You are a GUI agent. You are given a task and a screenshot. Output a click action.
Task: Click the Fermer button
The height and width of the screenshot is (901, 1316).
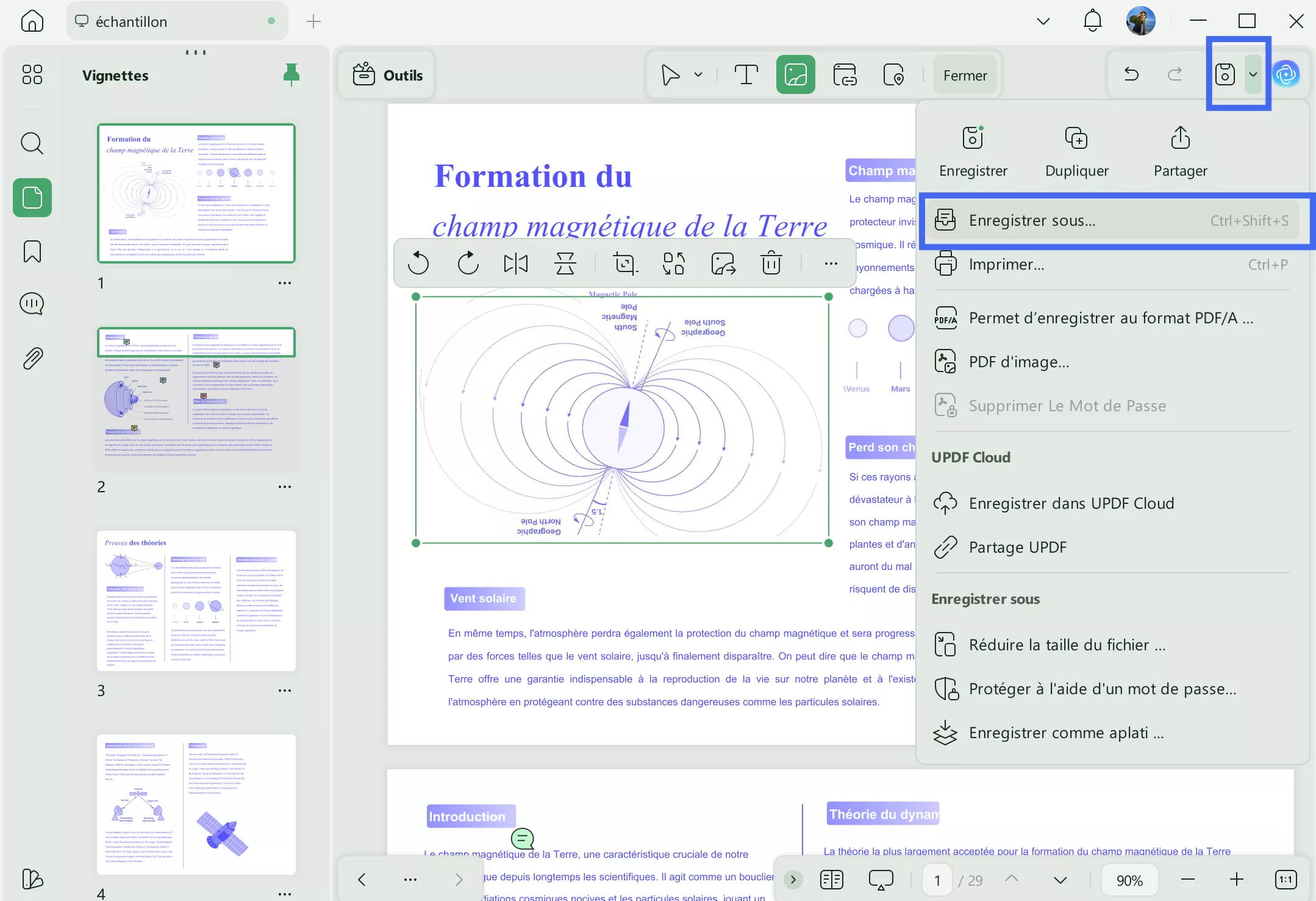pyautogui.click(x=965, y=75)
